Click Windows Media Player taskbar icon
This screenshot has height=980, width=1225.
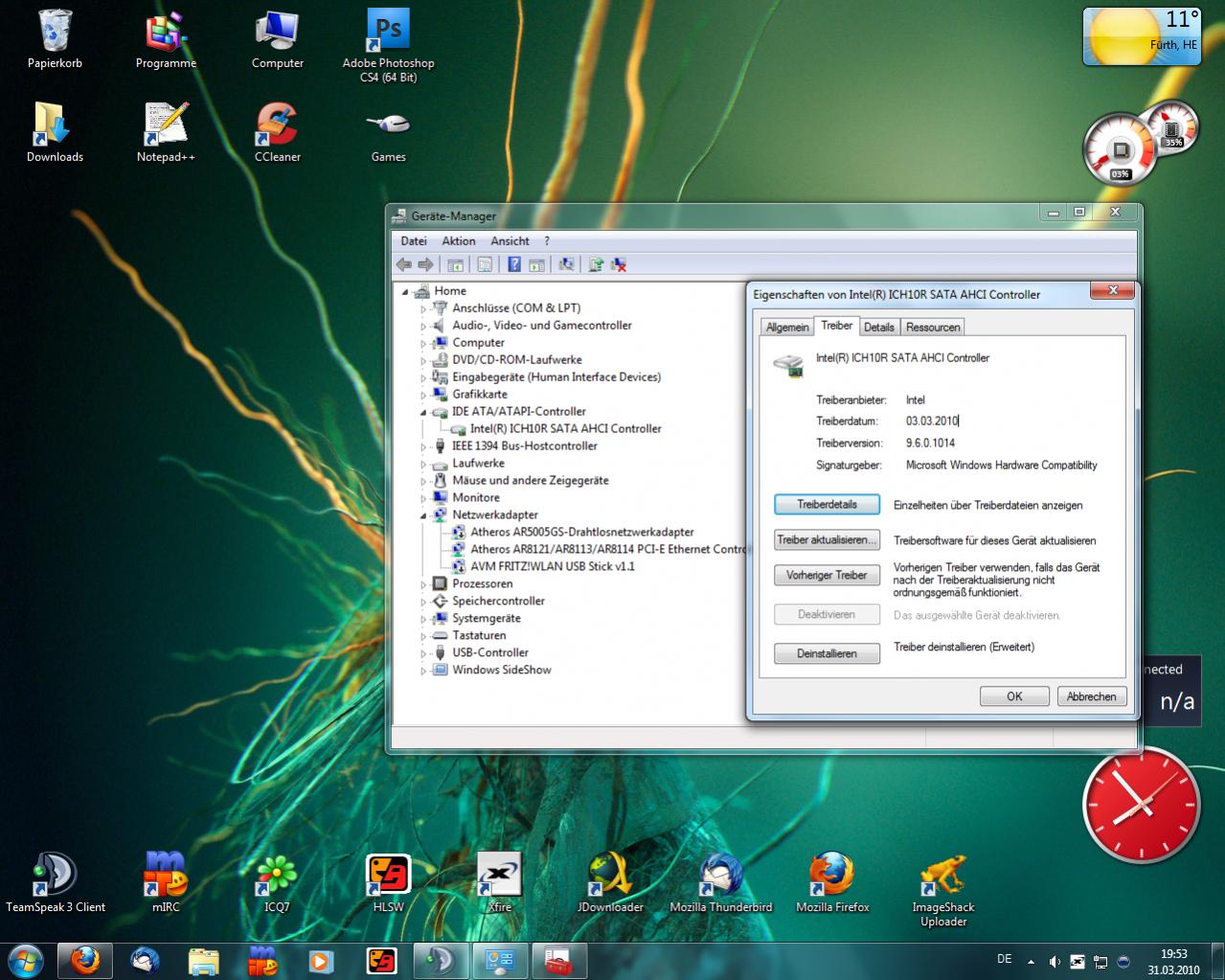tap(321, 961)
